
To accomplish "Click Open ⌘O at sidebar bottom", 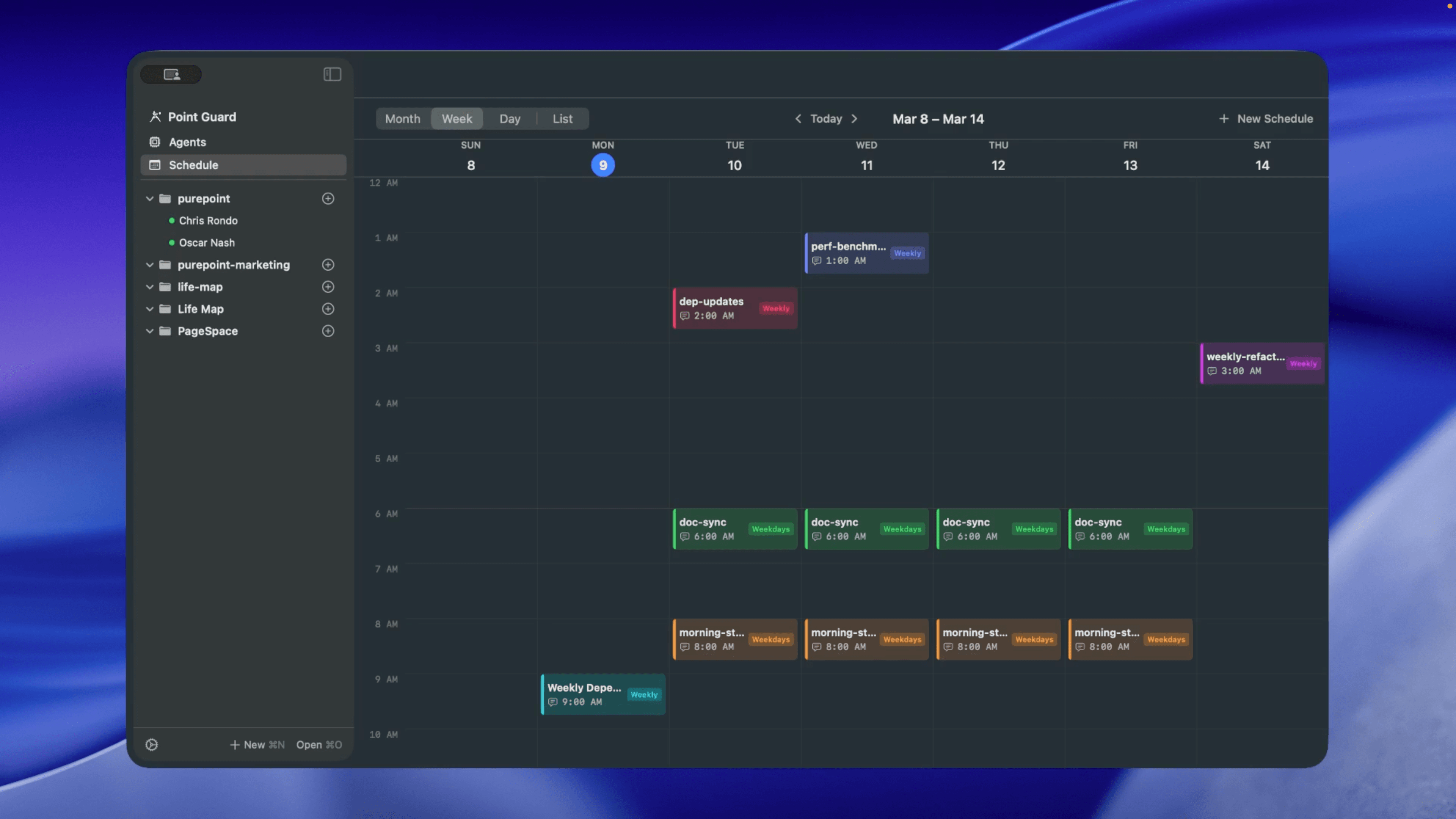I will point(319,744).
